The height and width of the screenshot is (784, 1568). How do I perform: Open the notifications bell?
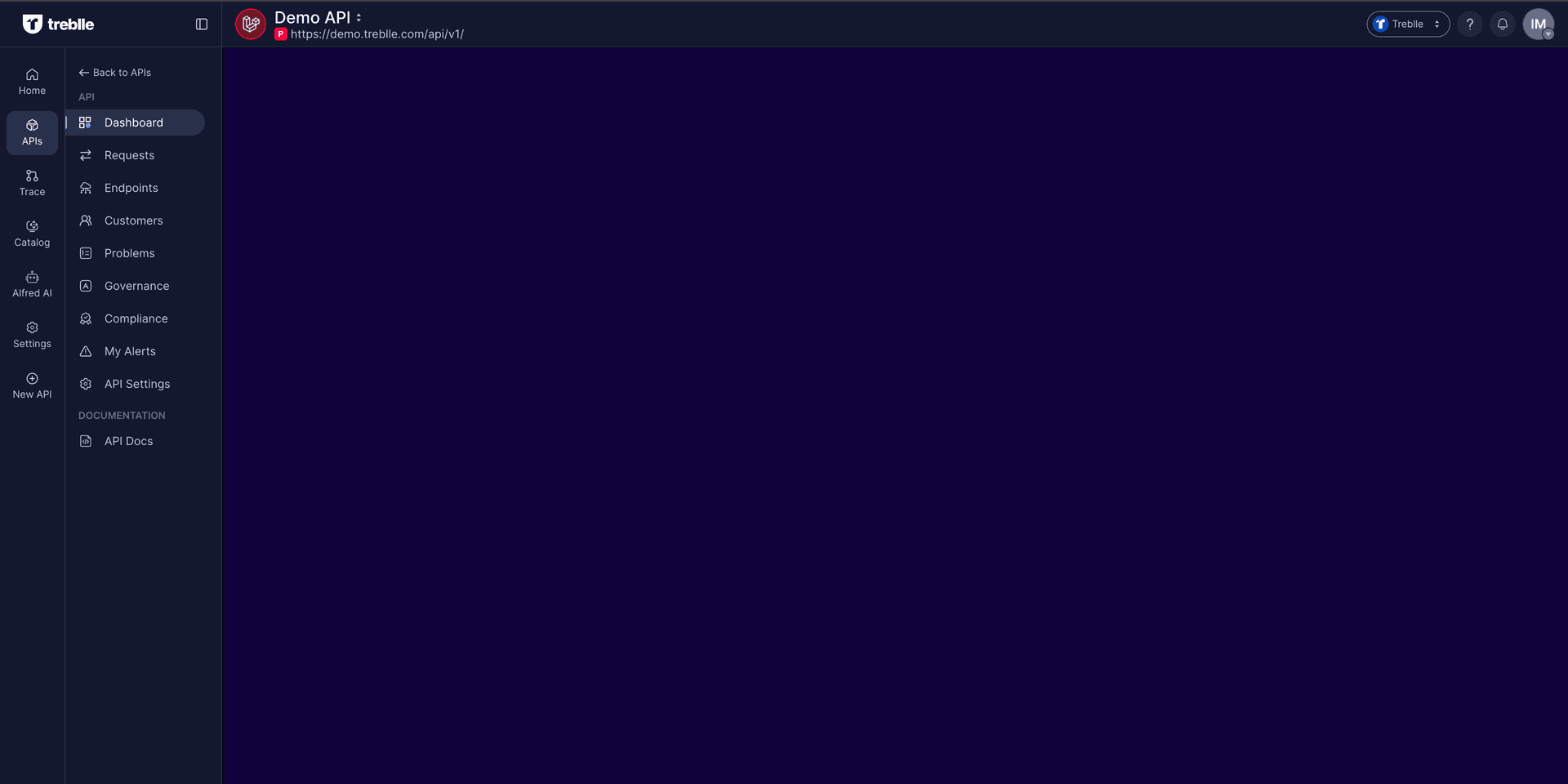tap(1503, 24)
